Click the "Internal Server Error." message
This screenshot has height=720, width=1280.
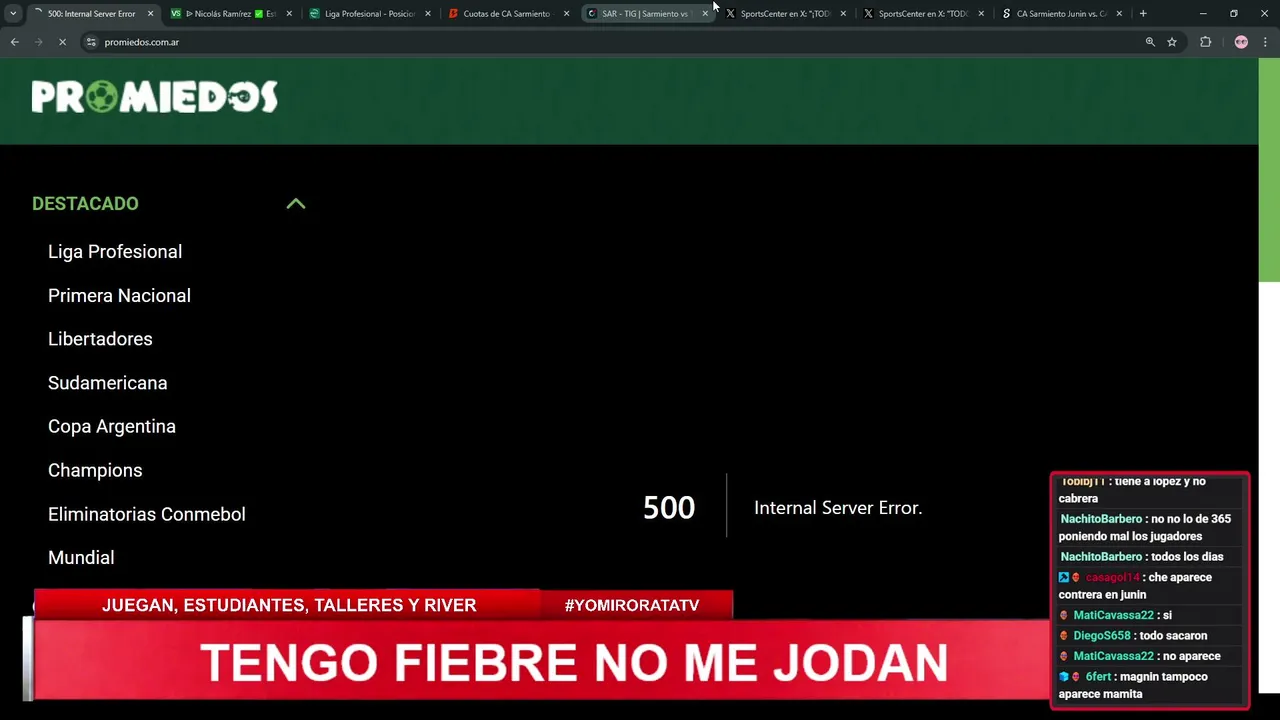pyautogui.click(x=838, y=508)
